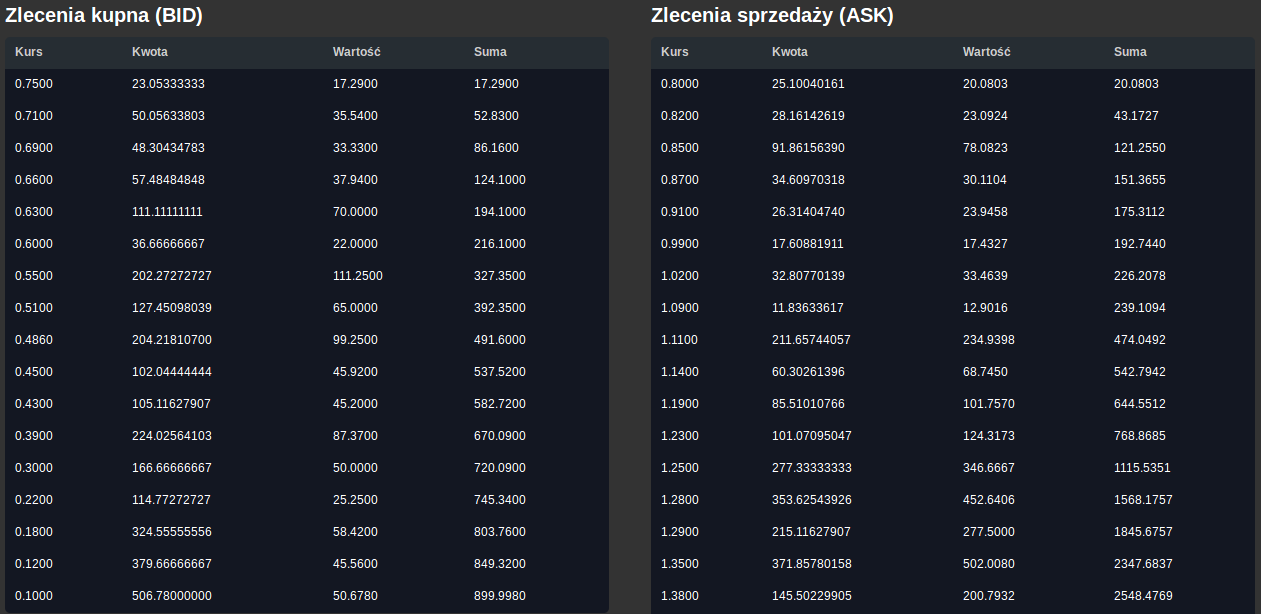Click the Kwota header in BID table
Image resolution: width=1261 pixels, height=614 pixels.
[149, 52]
